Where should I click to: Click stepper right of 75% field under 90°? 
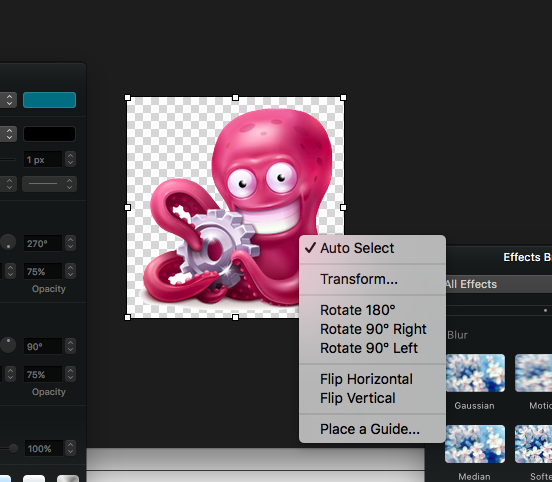(70, 375)
